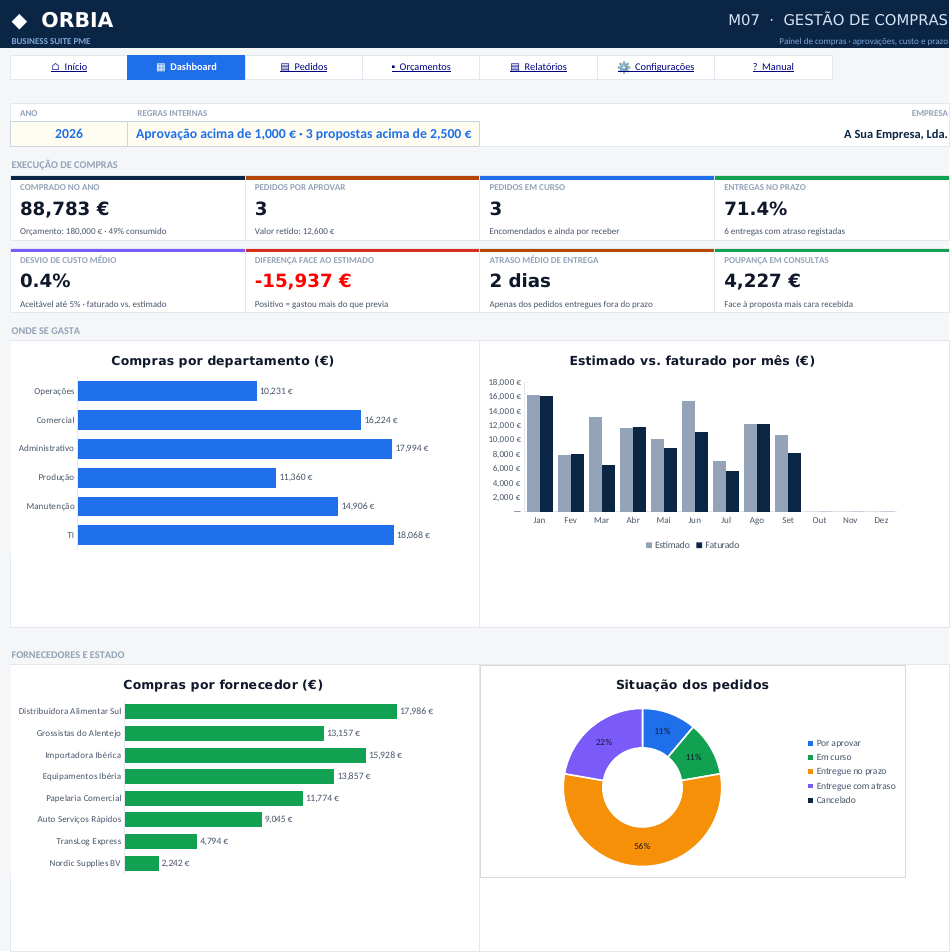The image size is (950, 952).
Task: Click the Administrativo department bar
Action: point(235,449)
